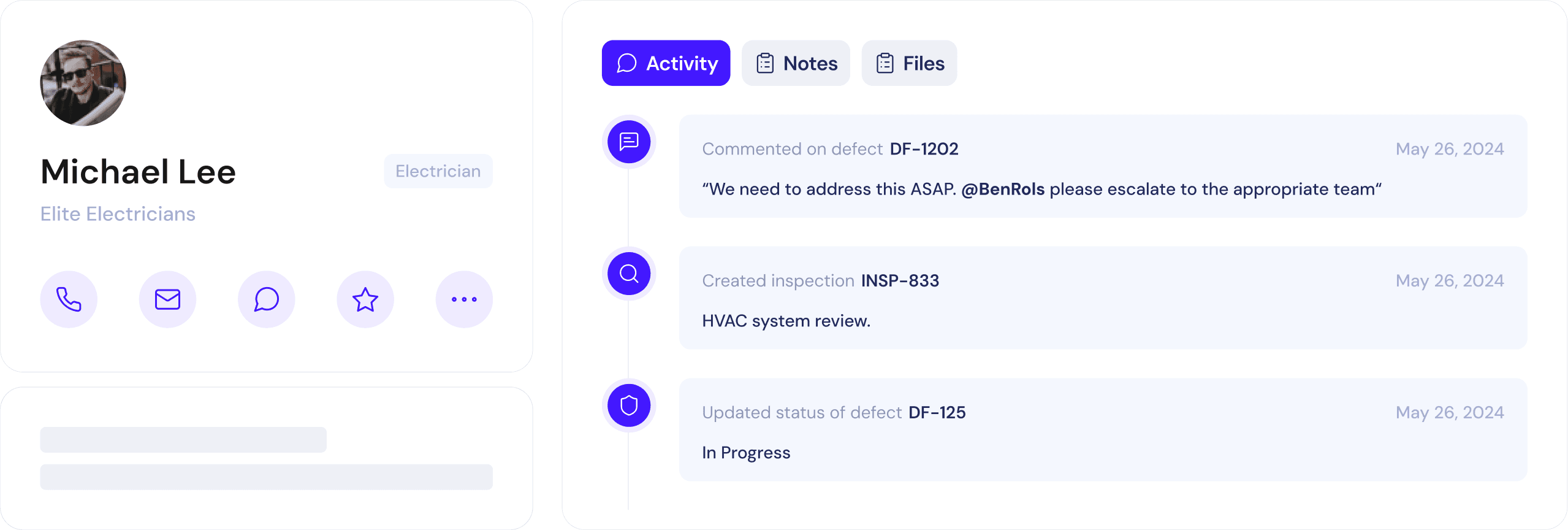This screenshot has height=530, width=1568.
Task: Open the Files tab
Action: (x=909, y=63)
